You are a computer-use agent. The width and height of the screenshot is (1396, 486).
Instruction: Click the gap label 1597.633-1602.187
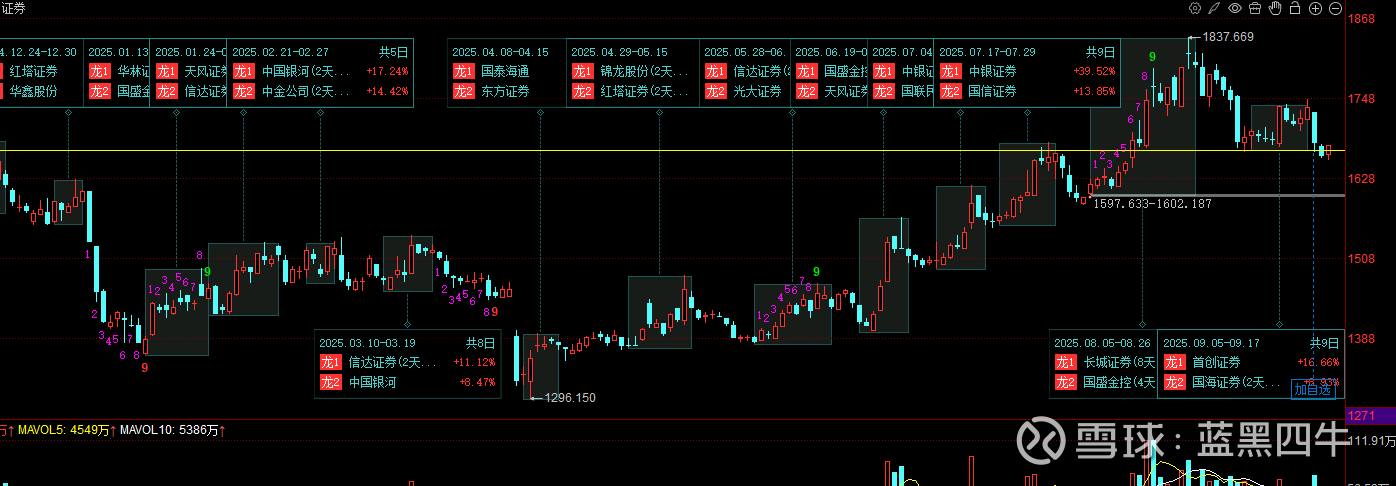coord(1152,203)
